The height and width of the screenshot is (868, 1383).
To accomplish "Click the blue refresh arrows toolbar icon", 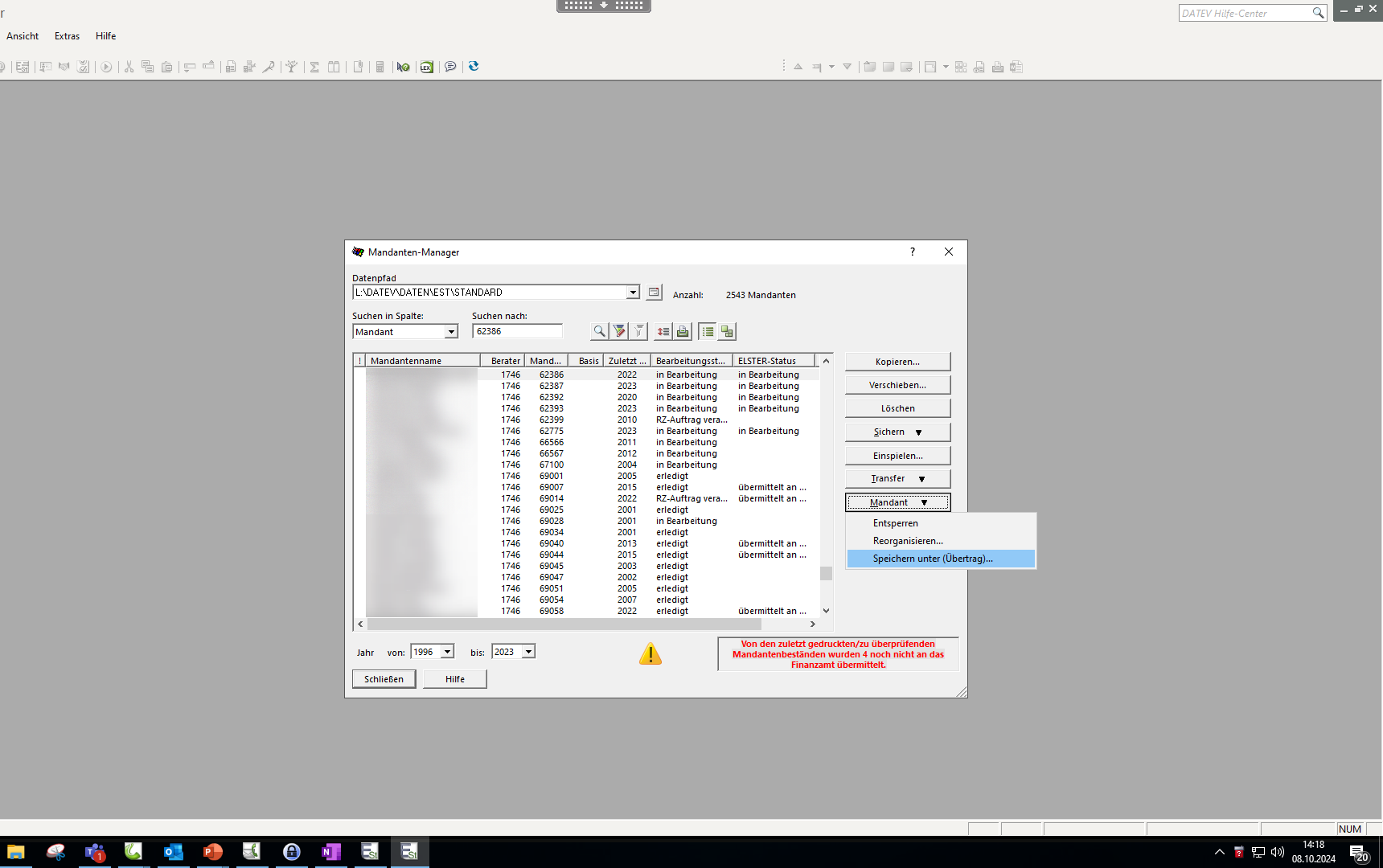I will (474, 67).
